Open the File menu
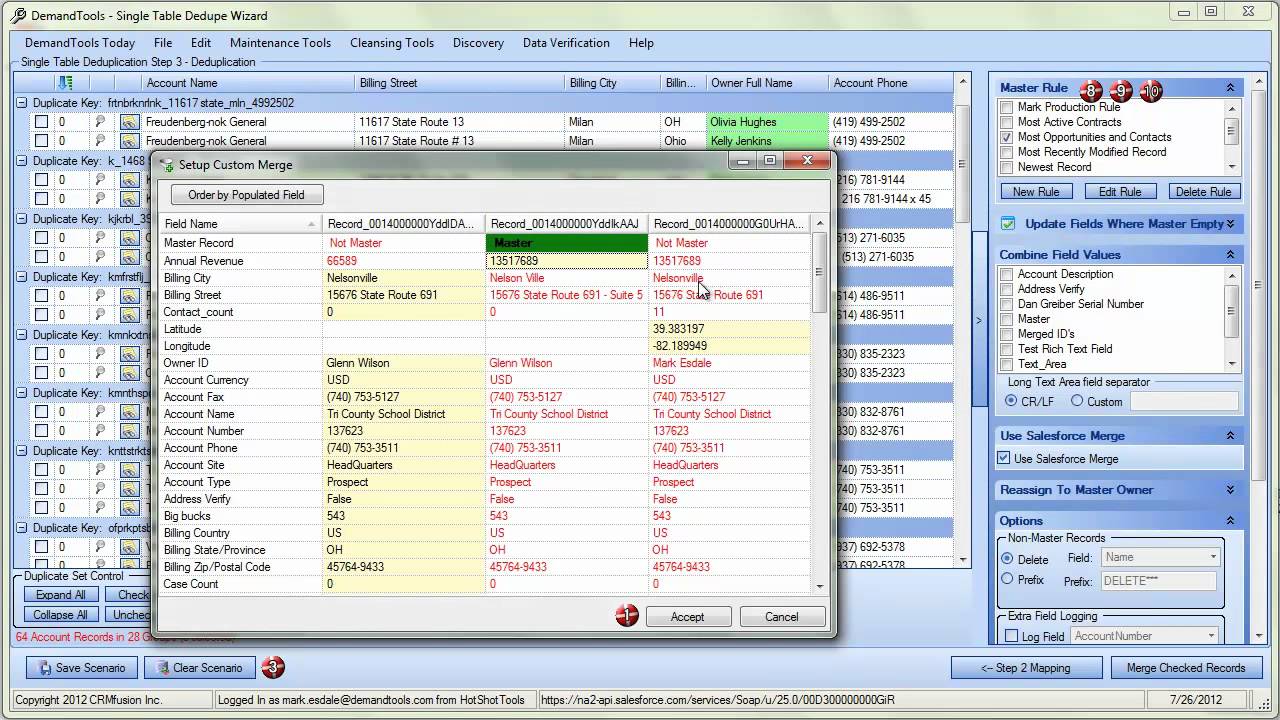 pyautogui.click(x=163, y=43)
